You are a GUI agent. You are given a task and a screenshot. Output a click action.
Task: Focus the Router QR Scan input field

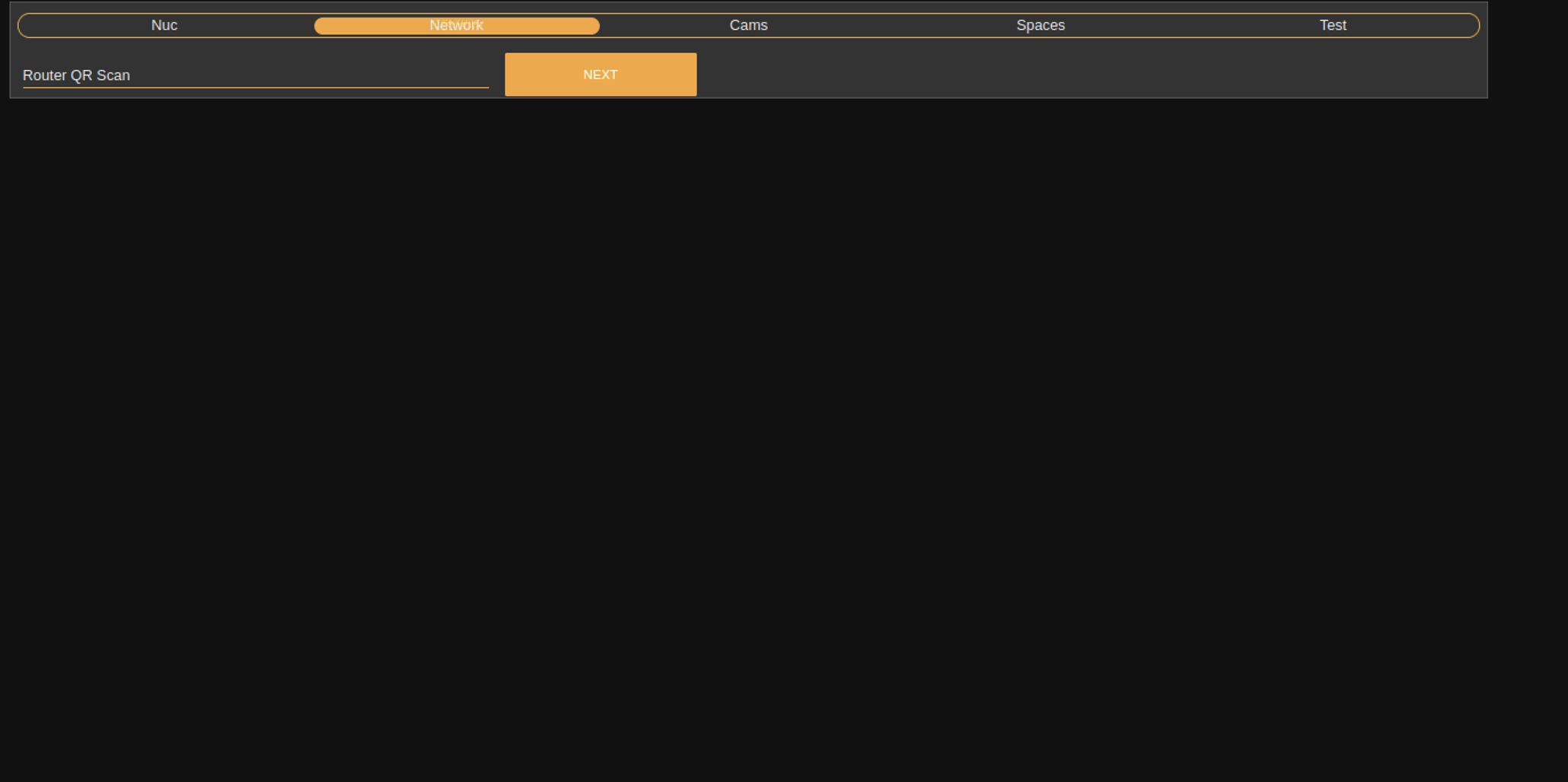click(x=256, y=75)
